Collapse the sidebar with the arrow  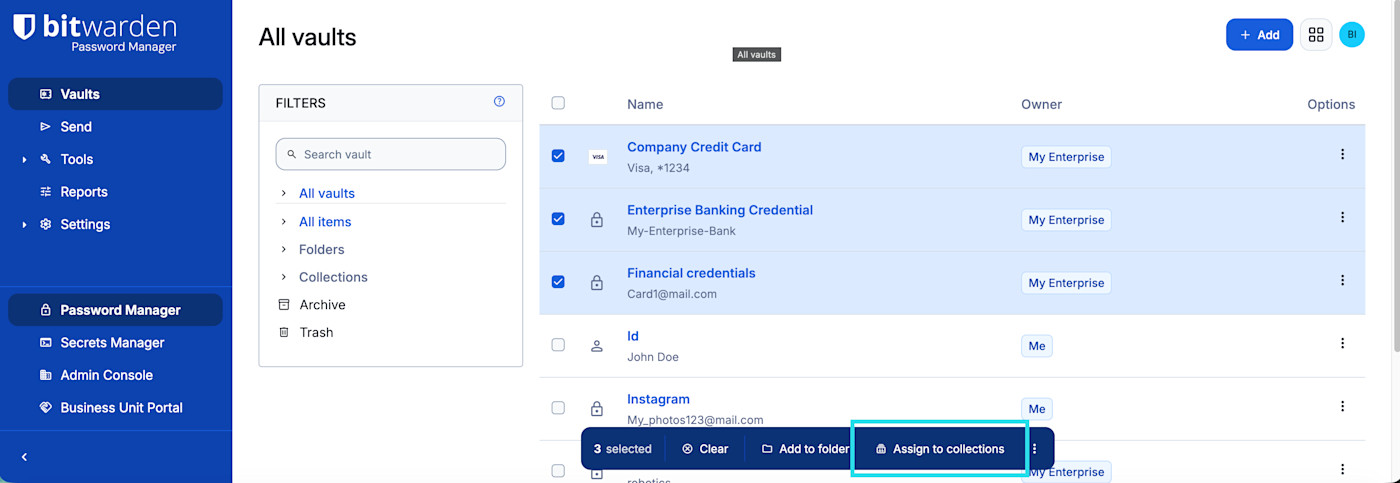coord(24,457)
